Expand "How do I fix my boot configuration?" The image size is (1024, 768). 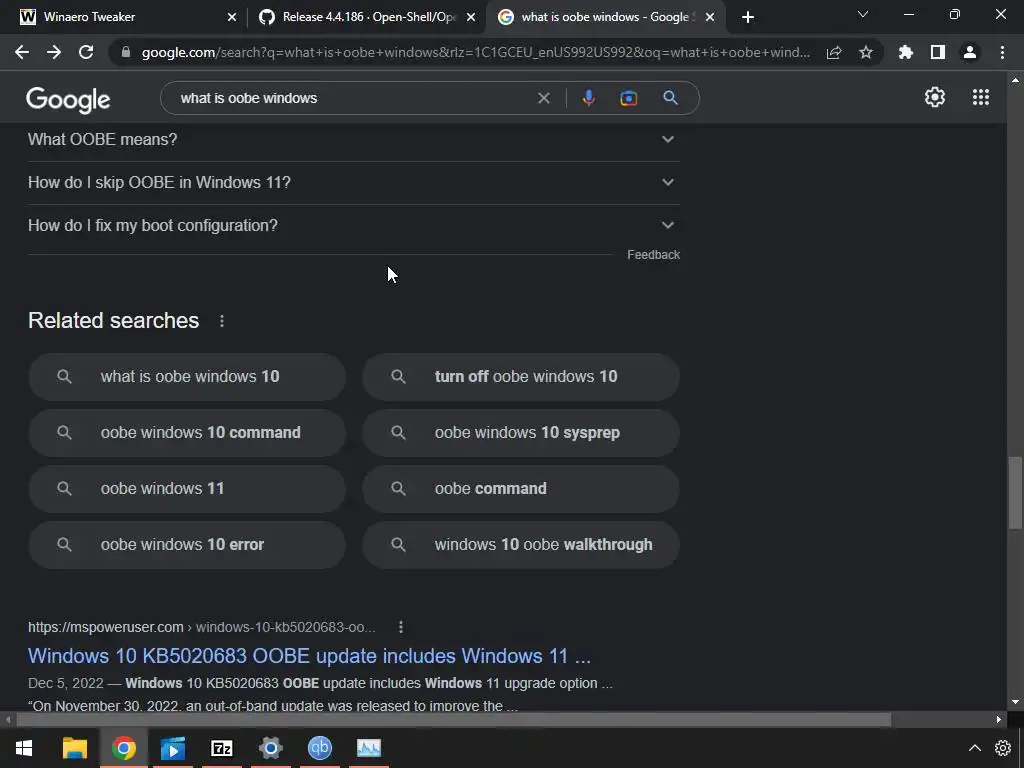pos(353,225)
